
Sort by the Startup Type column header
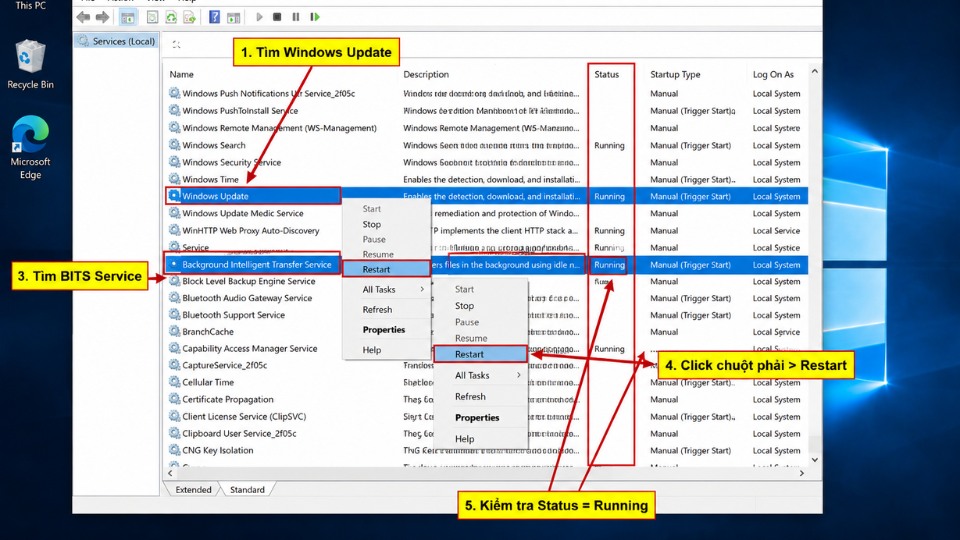coord(675,74)
